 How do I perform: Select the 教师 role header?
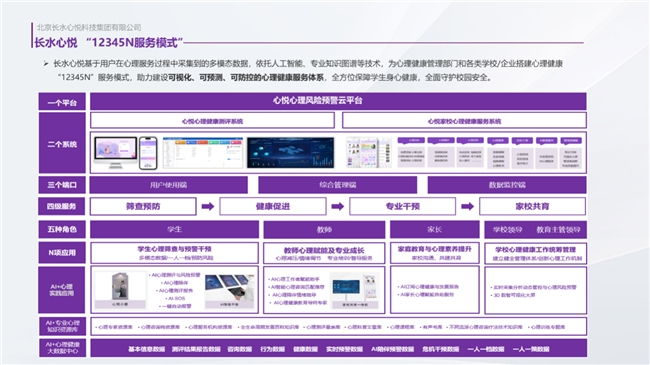pyautogui.click(x=324, y=229)
